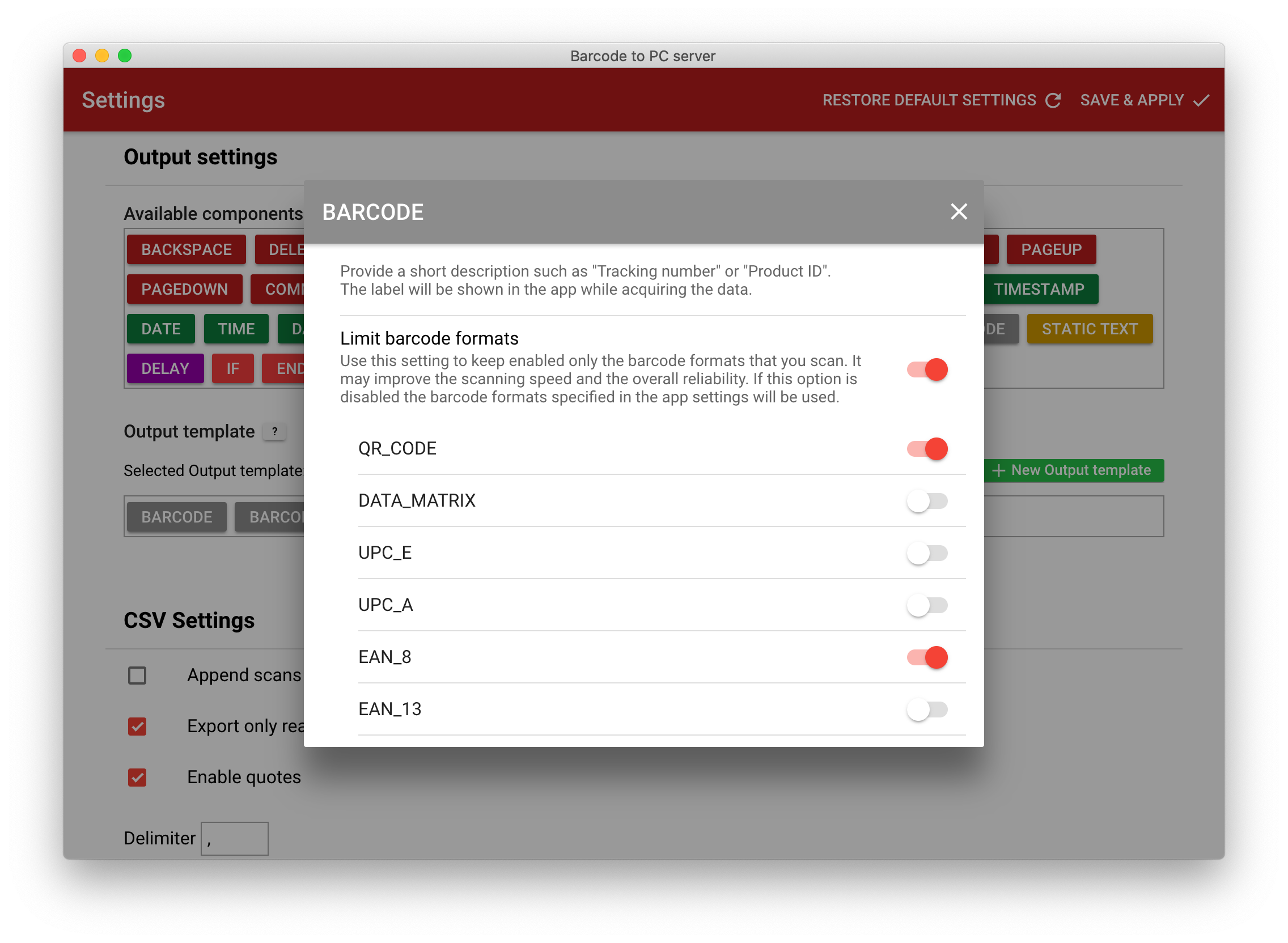
Task: Select the IF component
Action: pyautogui.click(x=233, y=369)
